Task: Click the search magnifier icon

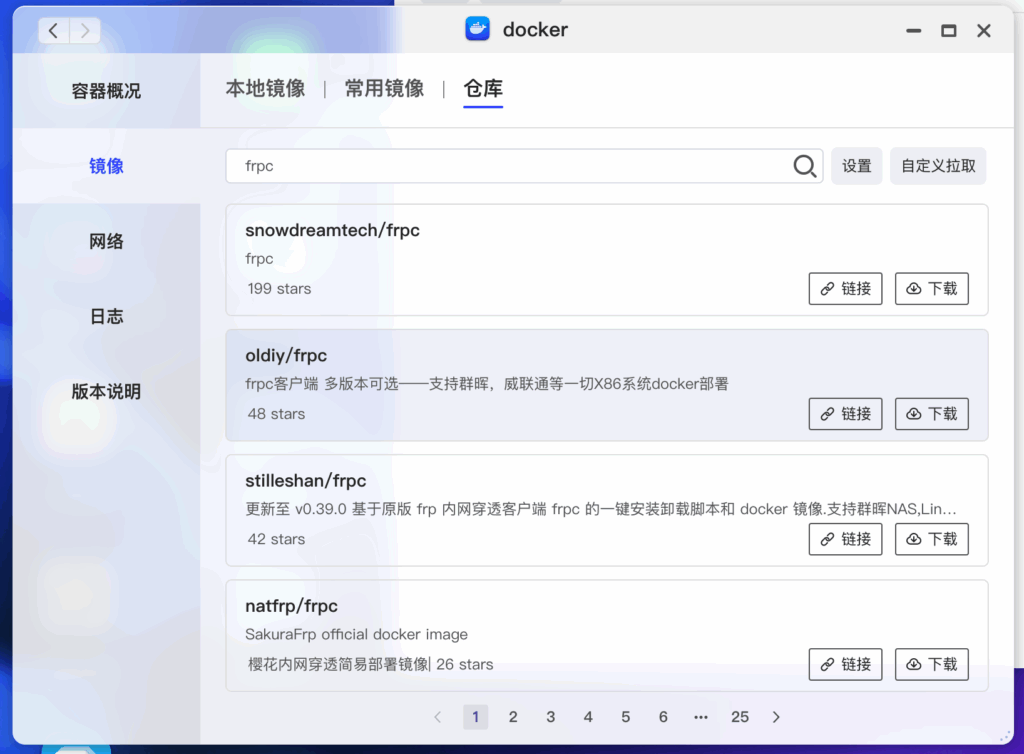Action: [x=804, y=166]
